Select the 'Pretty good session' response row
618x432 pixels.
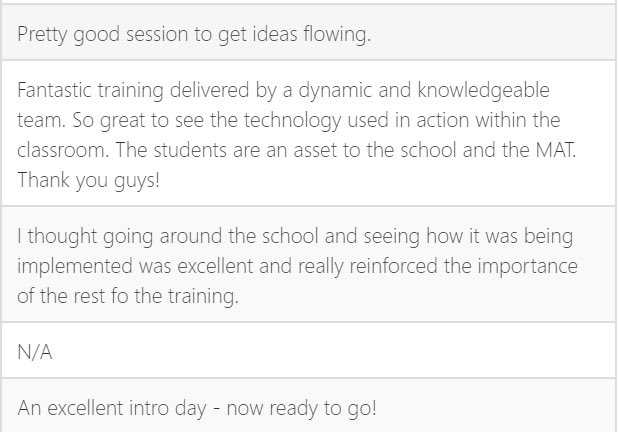[x=309, y=32]
